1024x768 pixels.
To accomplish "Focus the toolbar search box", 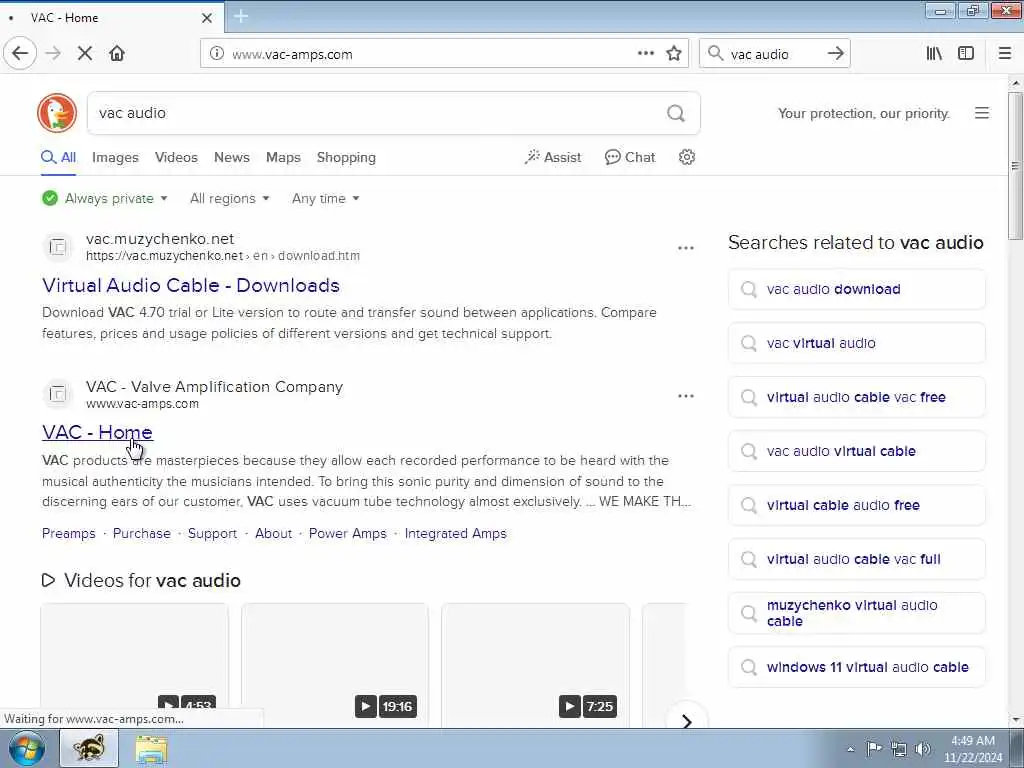I will [x=775, y=54].
